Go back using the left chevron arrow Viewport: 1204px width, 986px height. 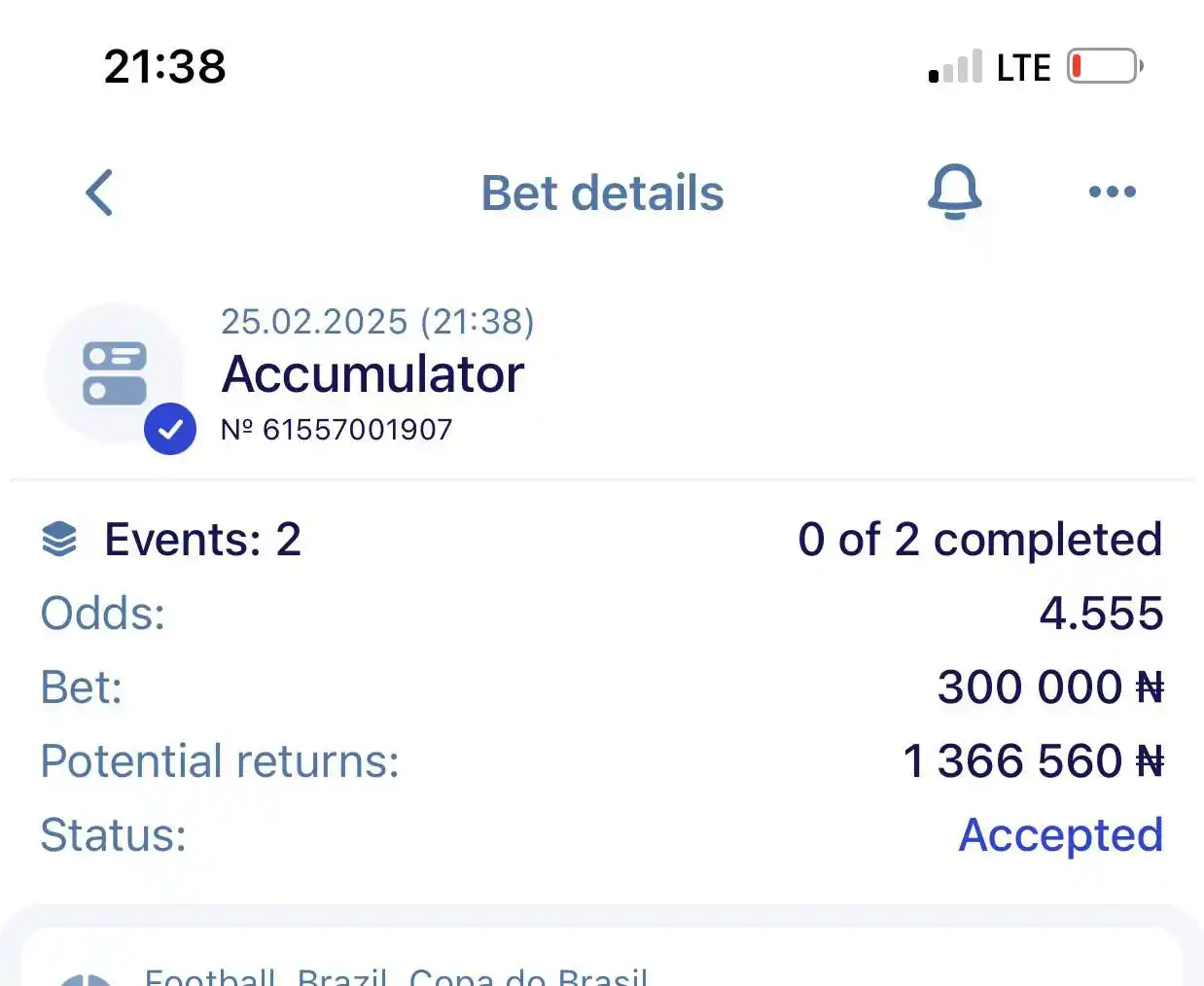coord(99,193)
